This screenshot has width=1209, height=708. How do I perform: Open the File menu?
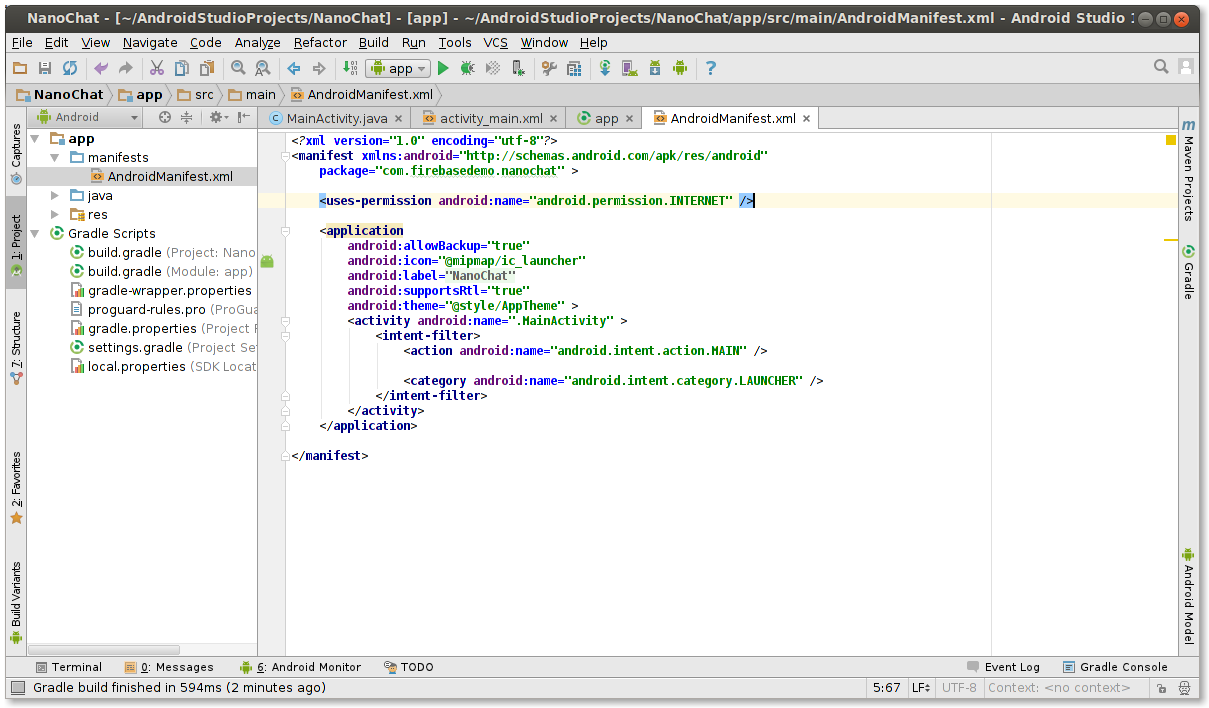tap(22, 42)
